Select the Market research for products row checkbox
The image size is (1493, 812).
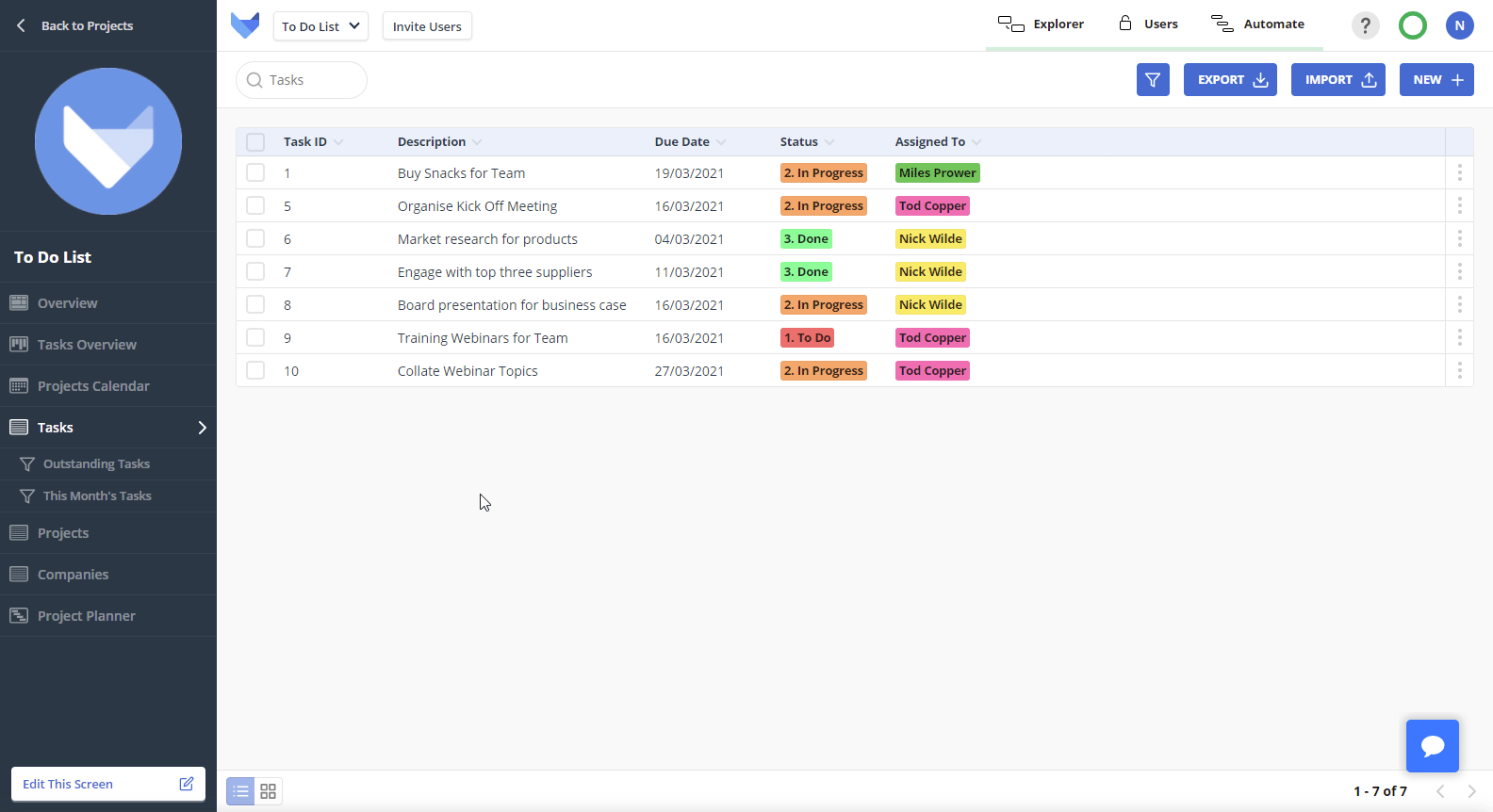(255, 238)
